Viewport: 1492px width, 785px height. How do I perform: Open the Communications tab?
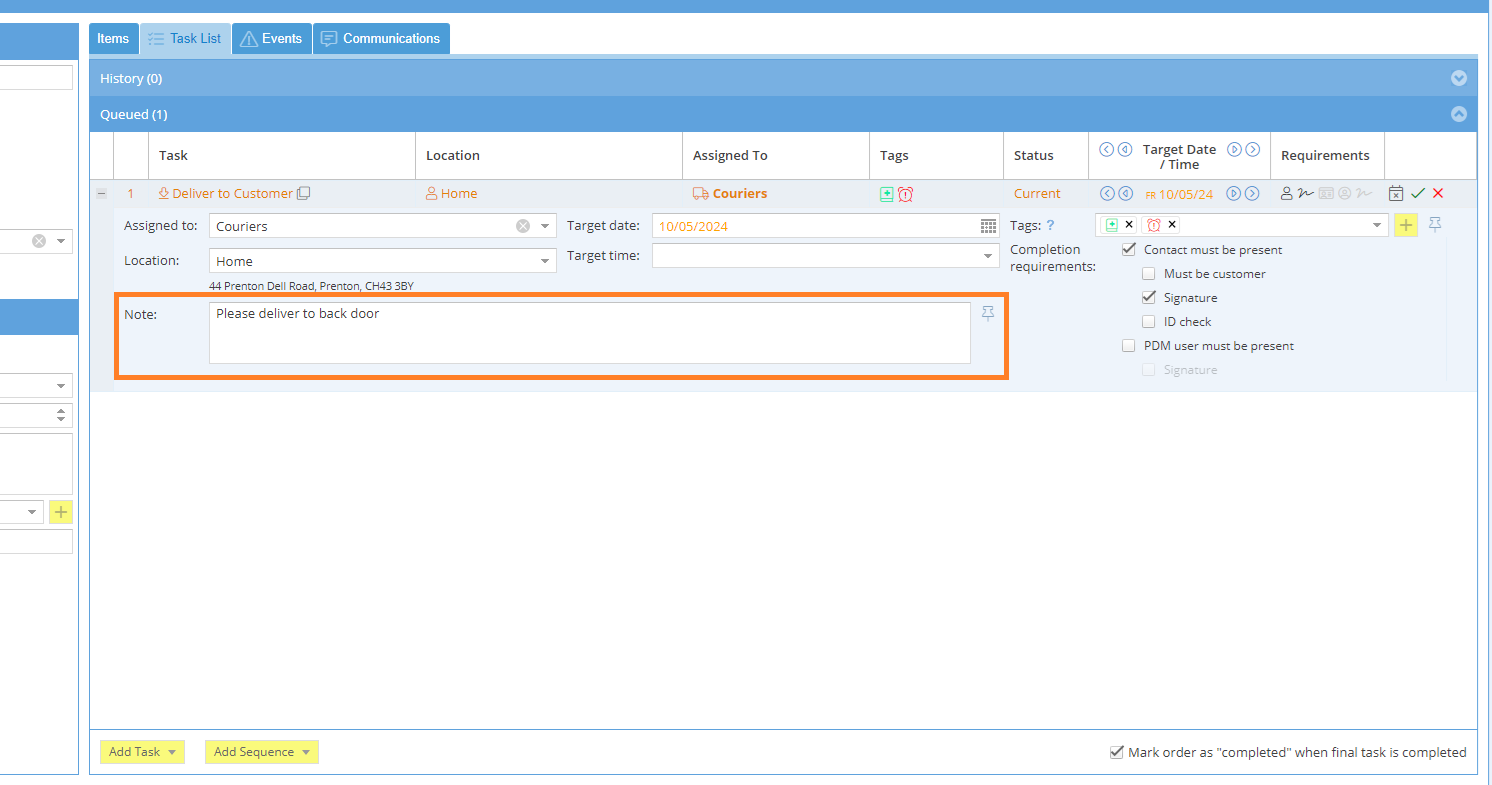(381, 39)
